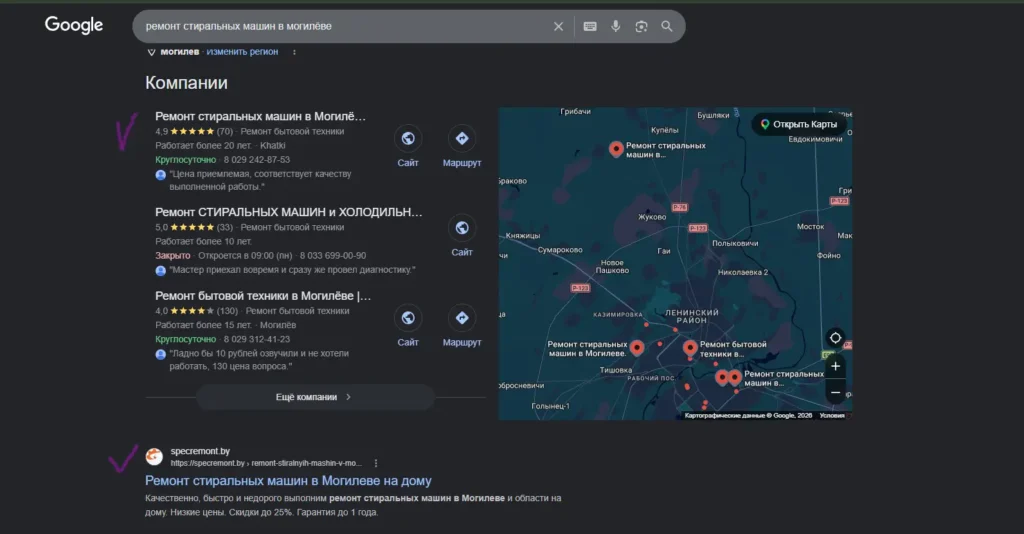Click the Закрыто status text
This screenshot has height=534, width=1024.
(172, 255)
